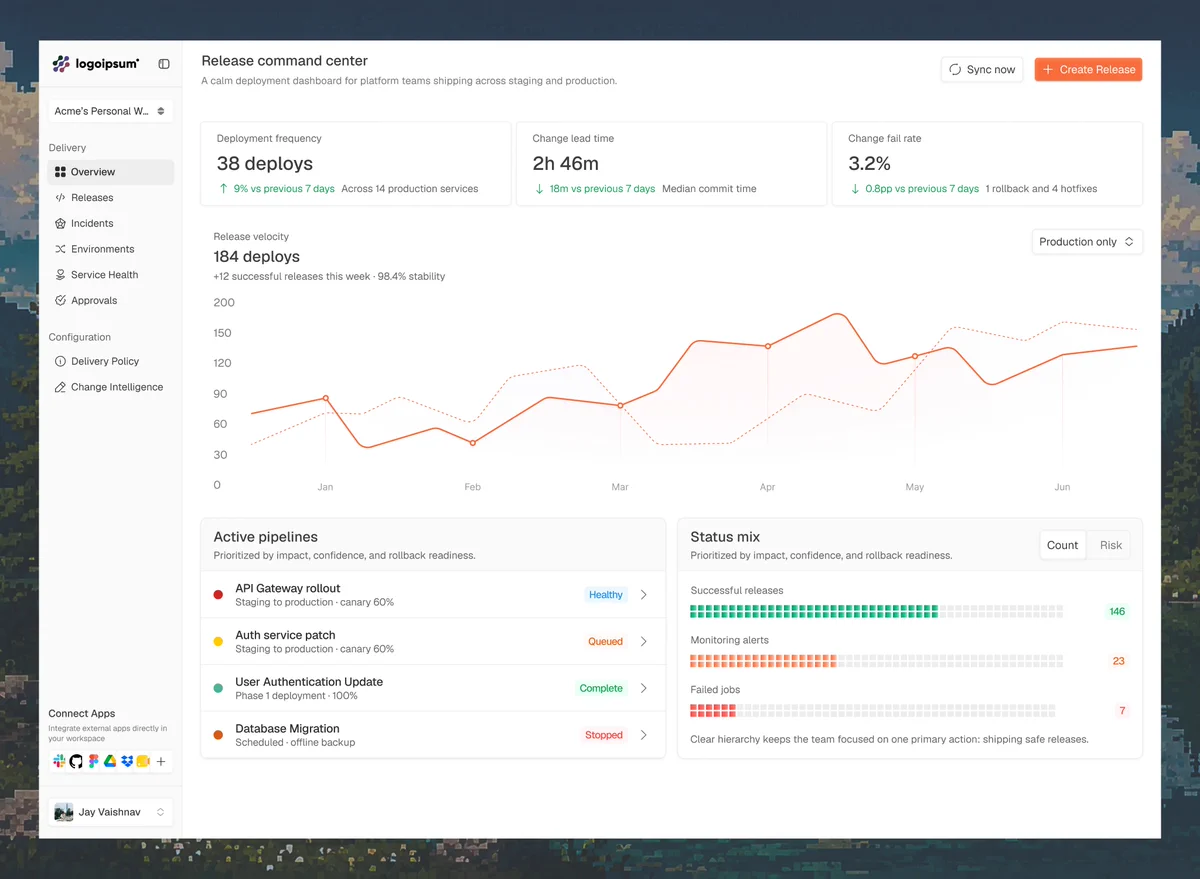Open Acme's Personal workspace switcher
Image resolution: width=1200 pixels, height=879 pixels.
[x=110, y=111]
